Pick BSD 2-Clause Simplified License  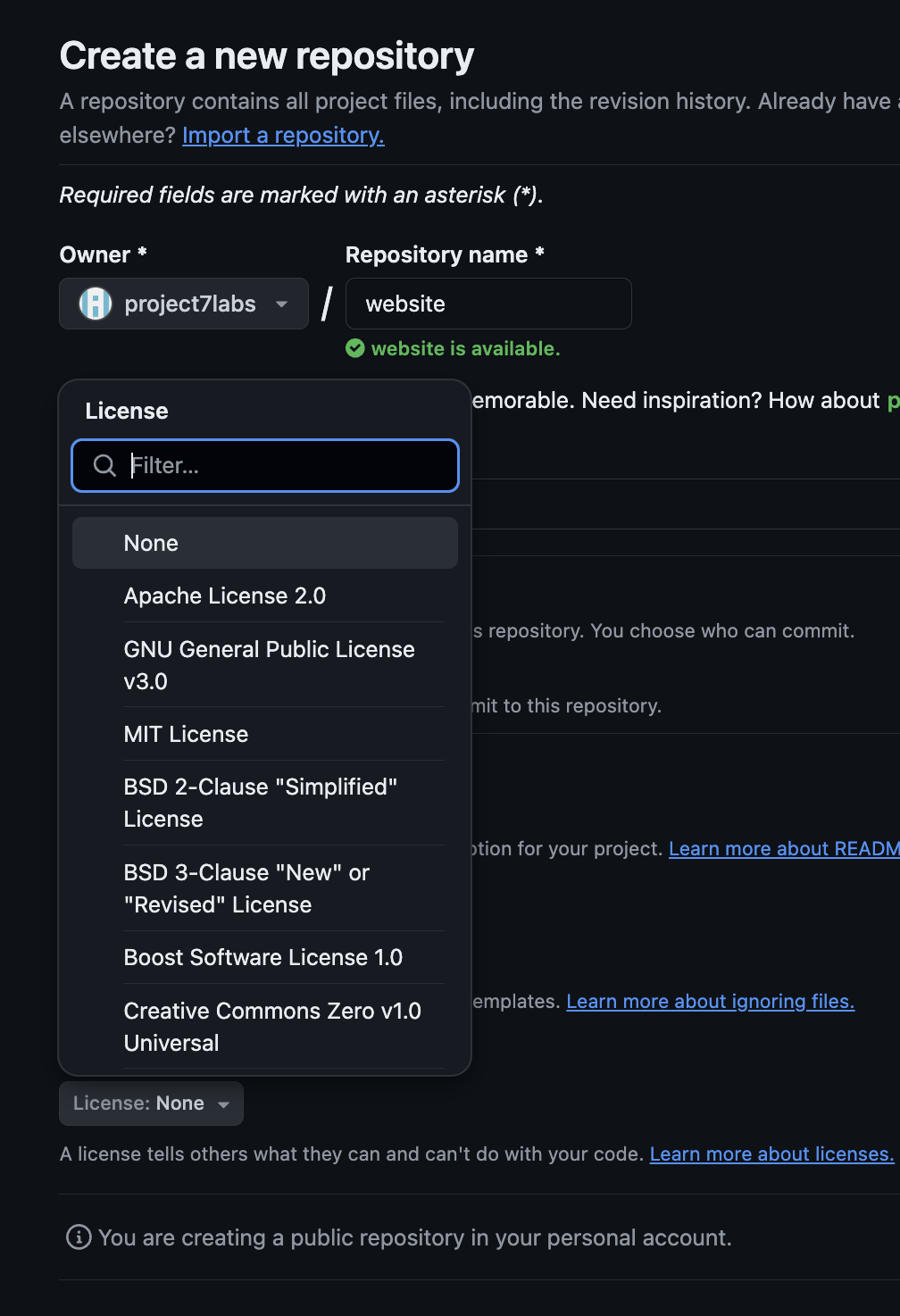pos(265,803)
